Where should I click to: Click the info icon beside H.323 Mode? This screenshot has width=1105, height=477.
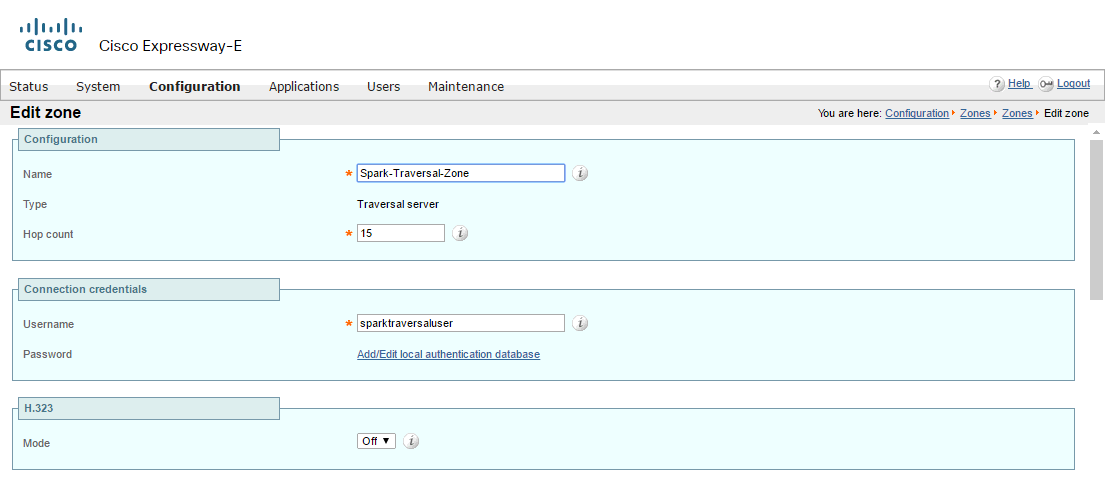coord(412,441)
